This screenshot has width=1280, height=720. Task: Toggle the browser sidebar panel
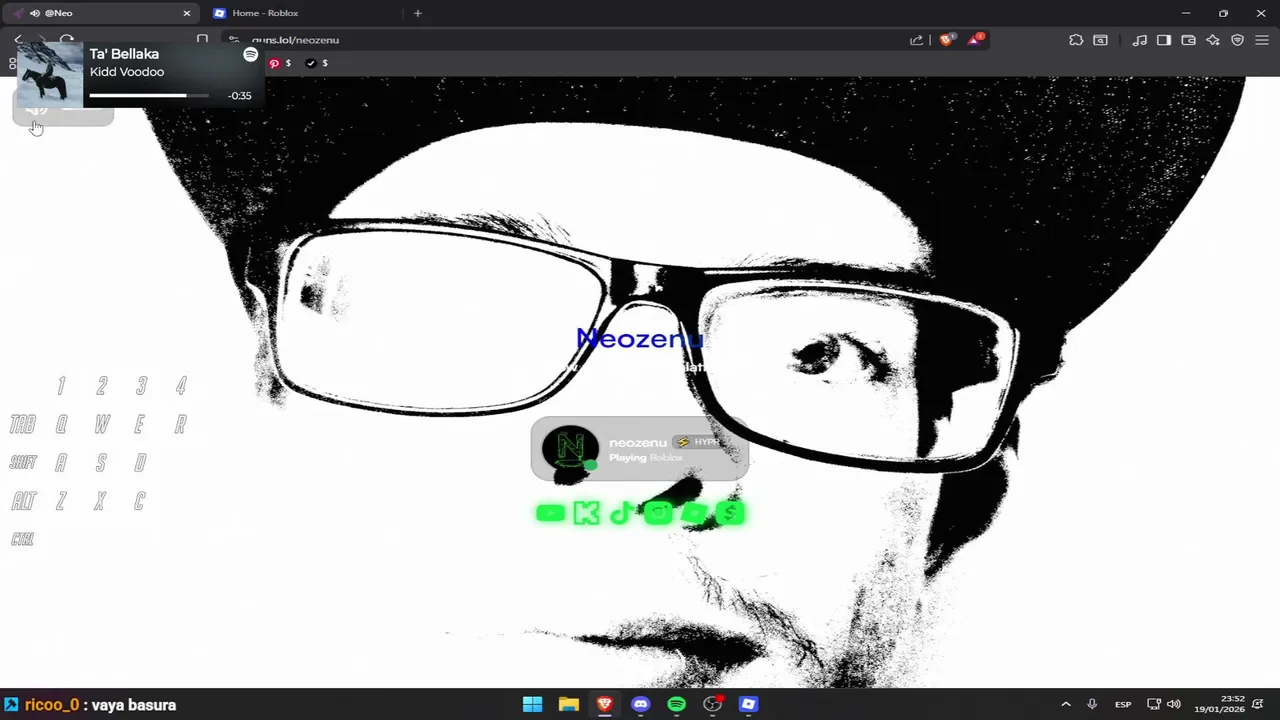1164,40
